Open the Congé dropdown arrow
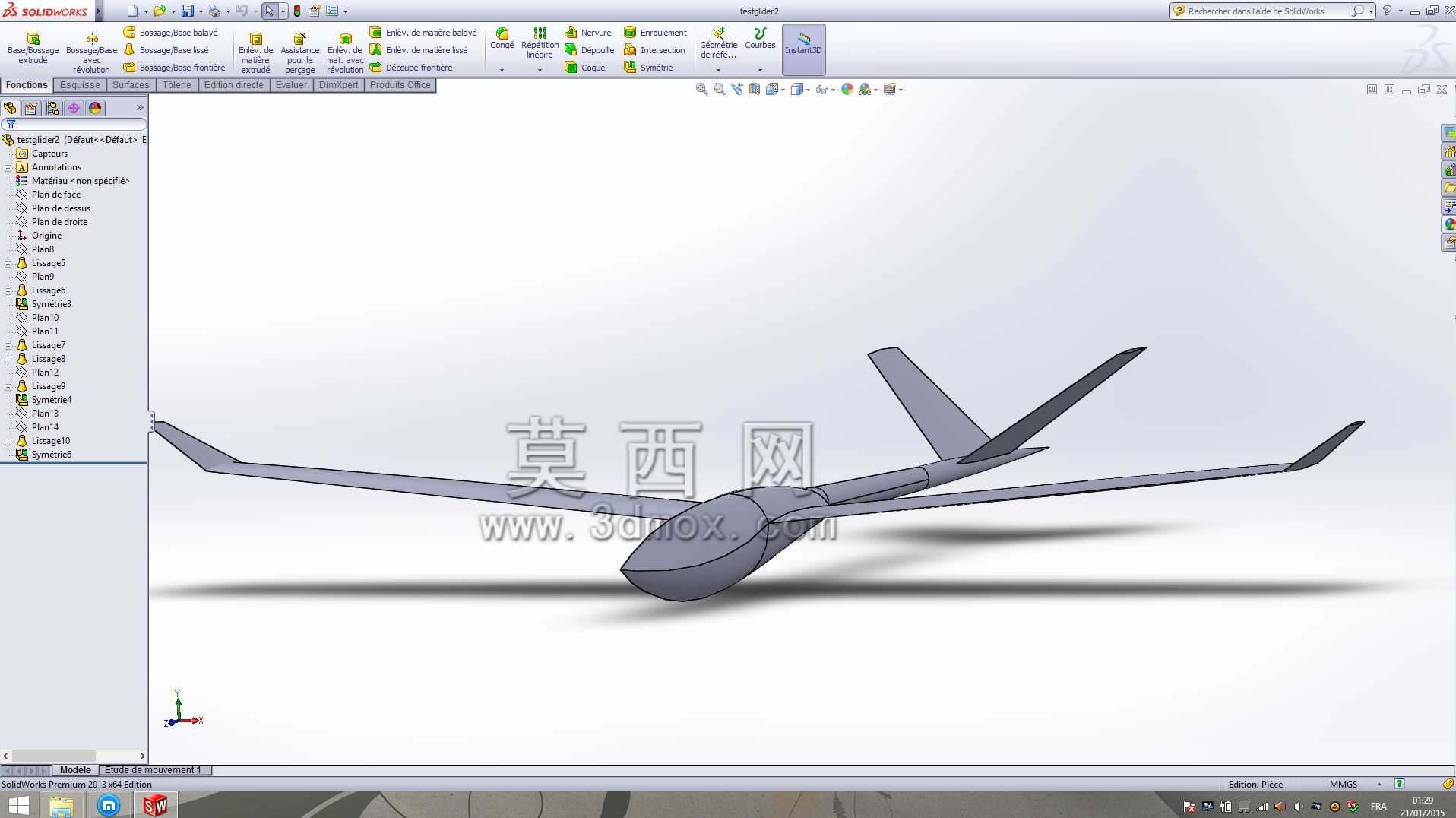Image resolution: width=1456 pixels, height=818 pixels. (x=502, y=70)
